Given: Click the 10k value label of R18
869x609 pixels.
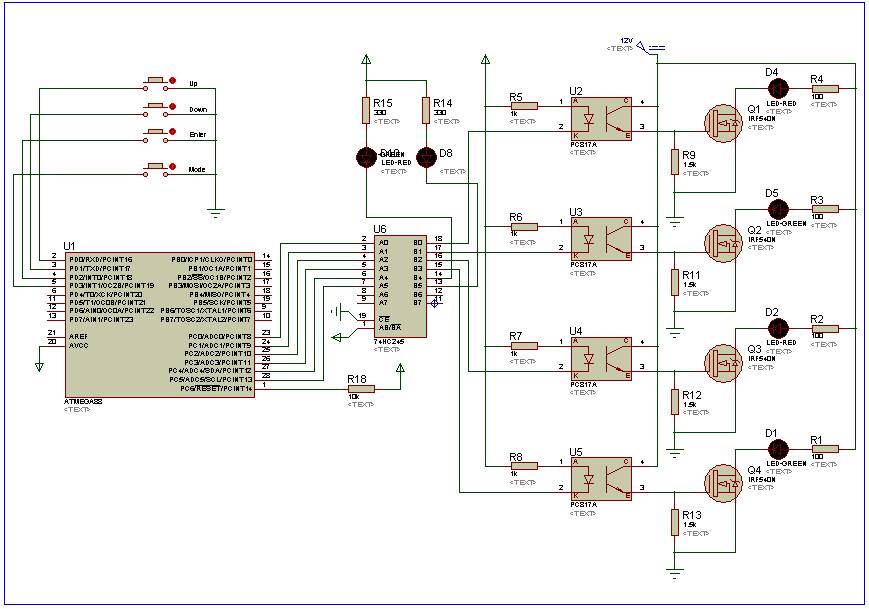Looking at the screenshot, I should click(354, 397).
